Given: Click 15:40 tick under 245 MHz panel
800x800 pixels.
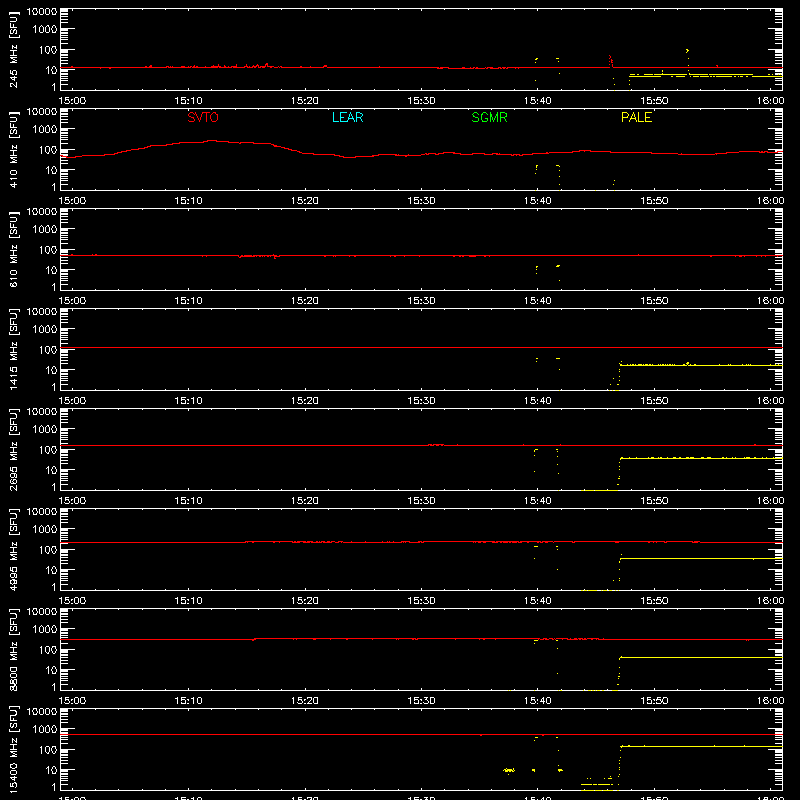Looking at the screenshot, I should [x=537, y=101].
